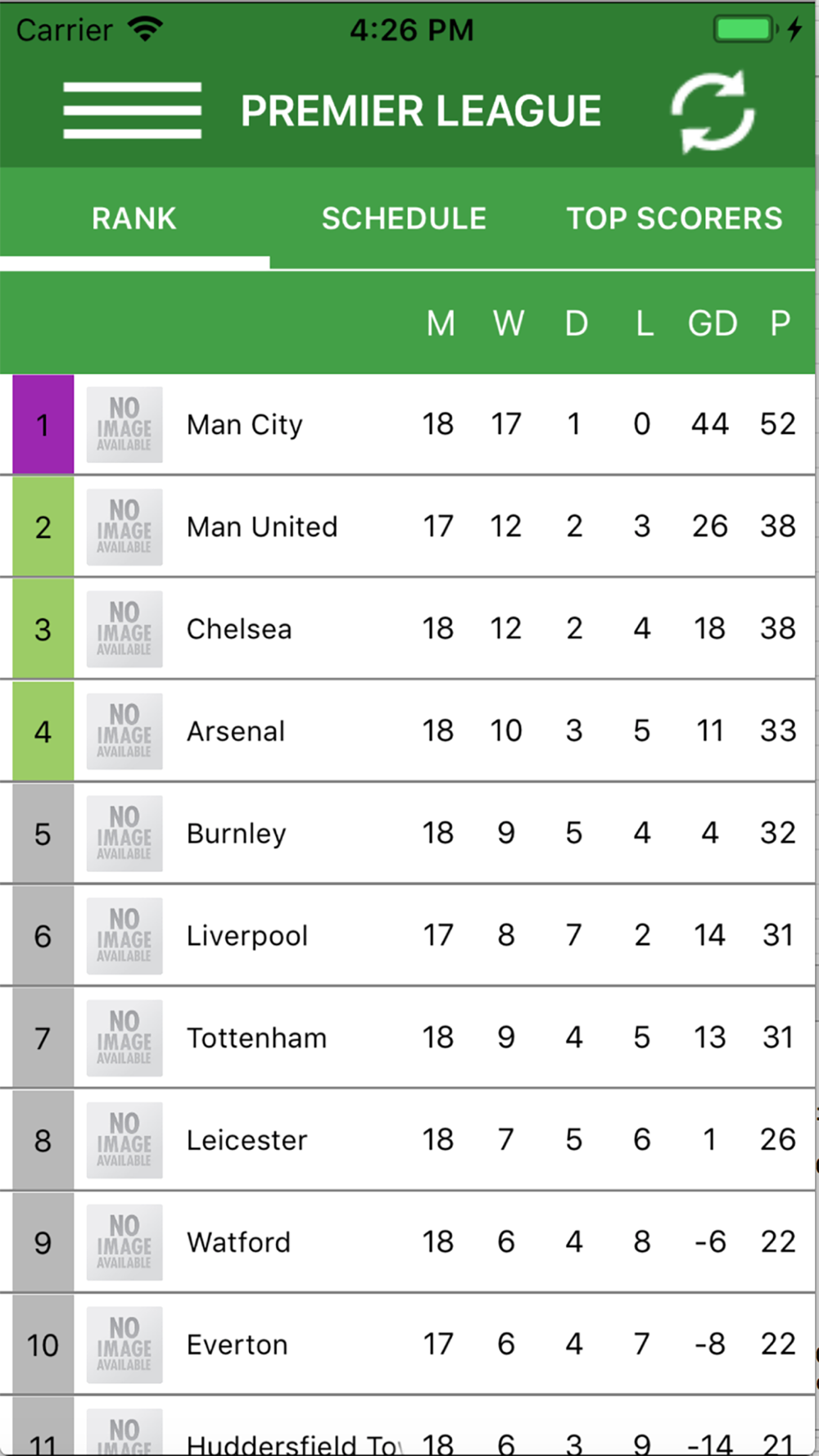Tap the GD column header

[x=712, y=323]
